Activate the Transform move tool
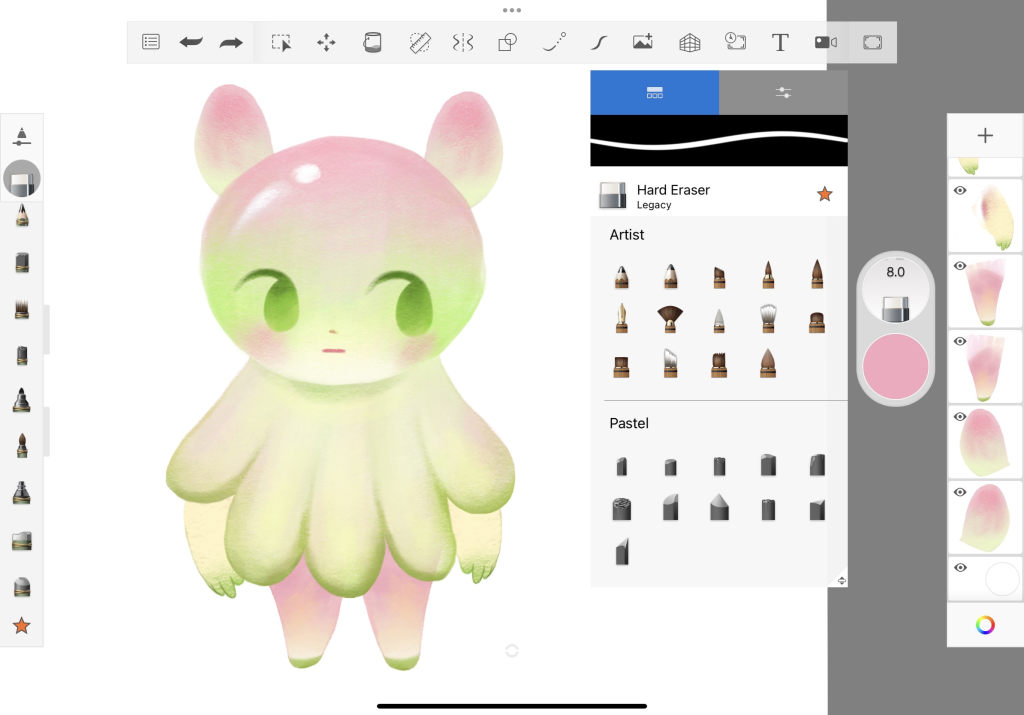 (x=327, y=43)
